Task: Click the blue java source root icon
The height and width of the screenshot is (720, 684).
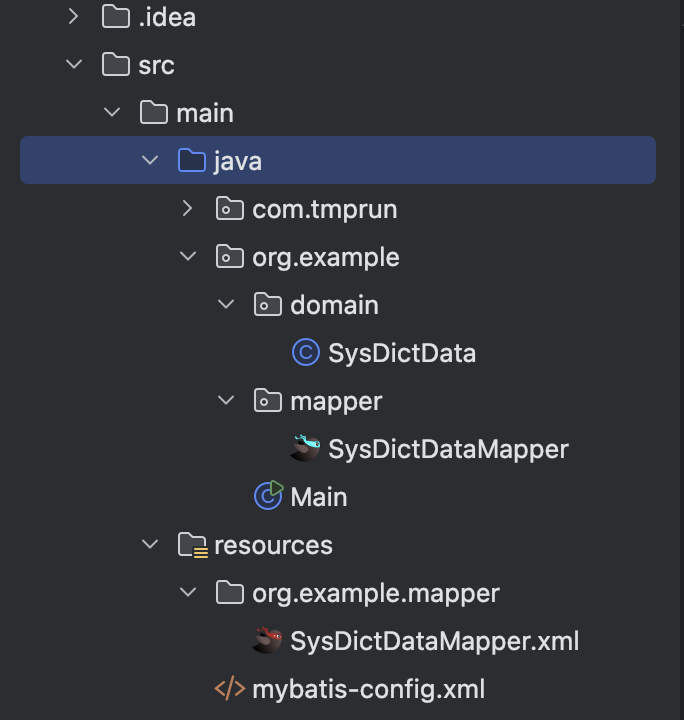Action: [191, 160]
